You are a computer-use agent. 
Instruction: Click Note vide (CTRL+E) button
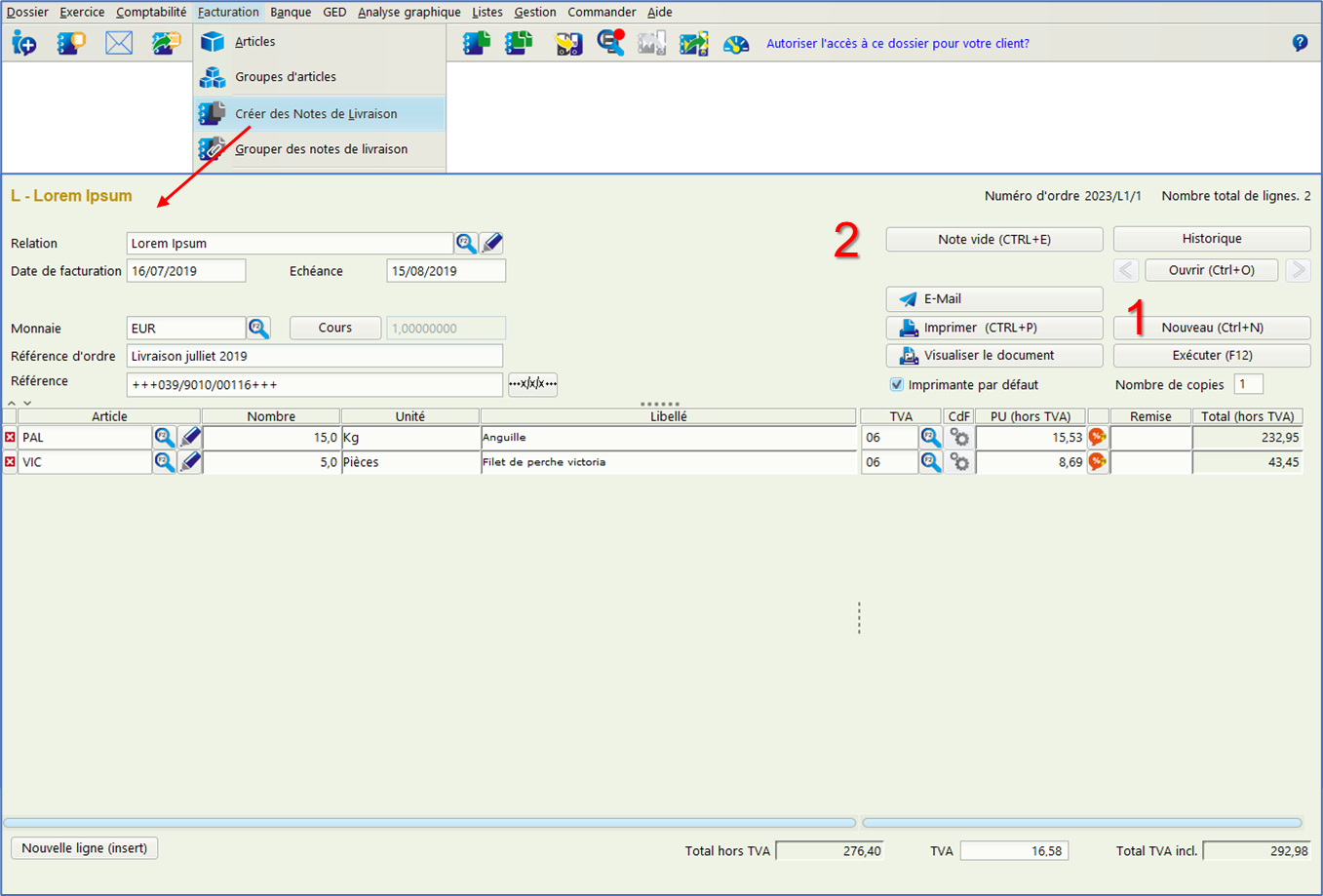[x=994, y=239]
